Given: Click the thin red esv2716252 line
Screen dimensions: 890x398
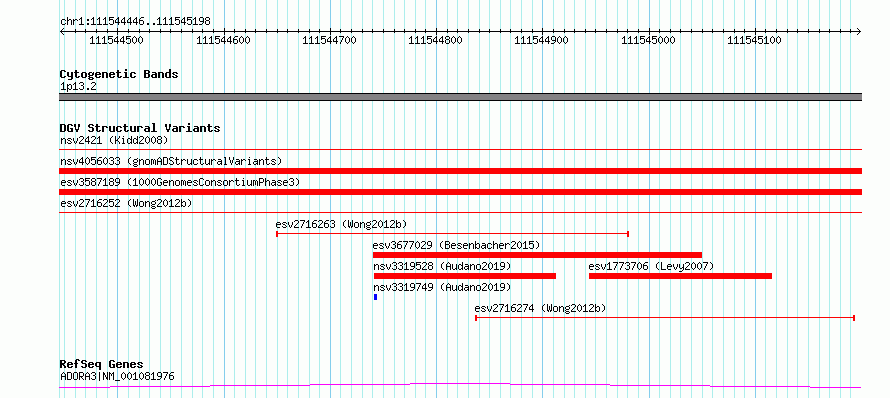Looking at the screenshot, I should [x=460, y=213].
